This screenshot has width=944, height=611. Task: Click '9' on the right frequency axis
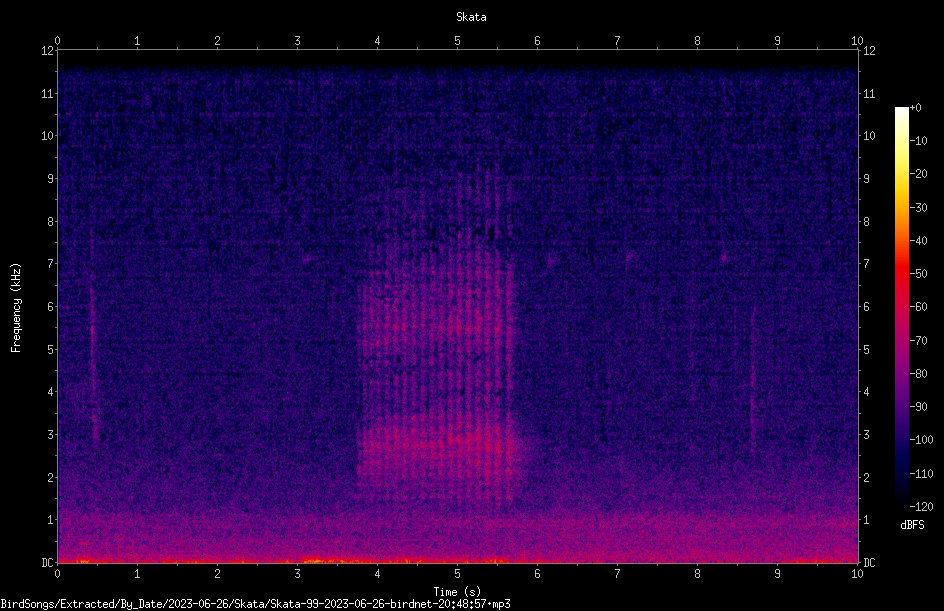[x=866, y=178]
